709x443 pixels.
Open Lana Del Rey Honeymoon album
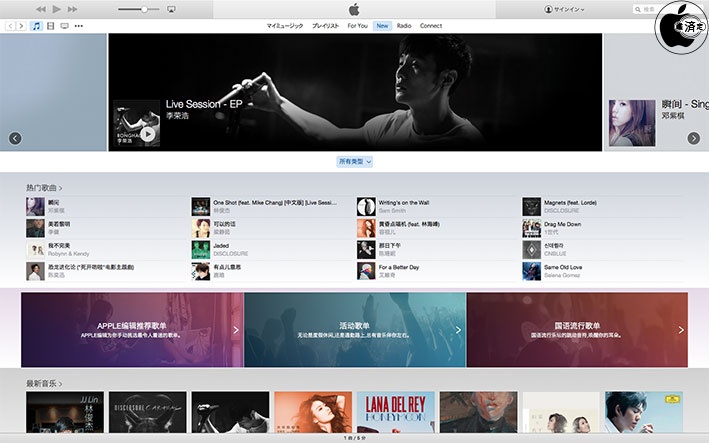396,412
